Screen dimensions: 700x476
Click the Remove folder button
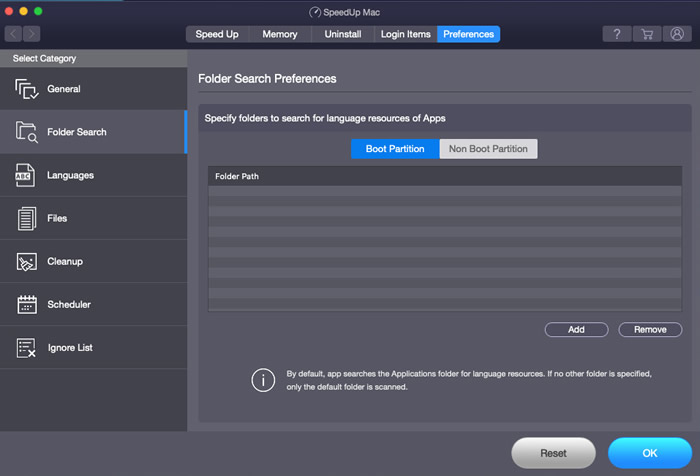(x=650, y=330)
